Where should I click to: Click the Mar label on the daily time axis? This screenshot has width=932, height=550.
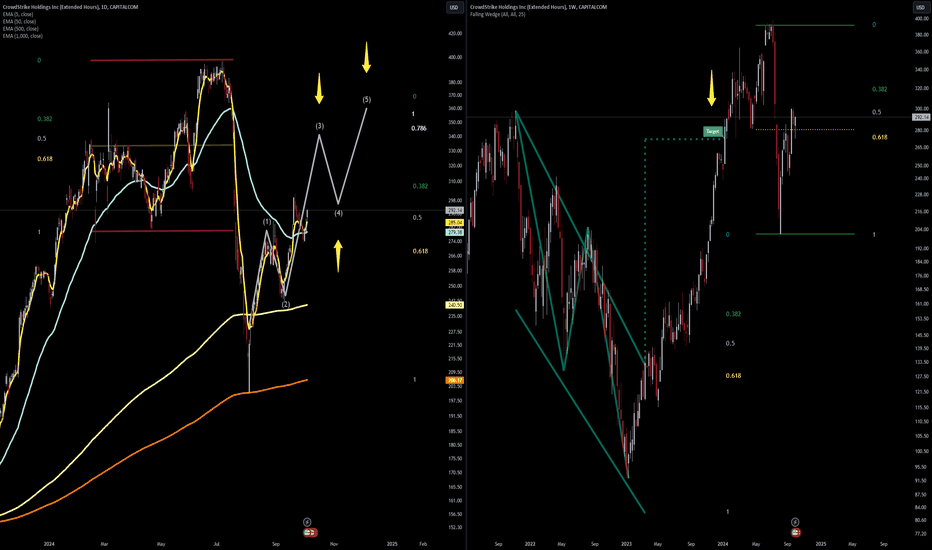(104, 543)
